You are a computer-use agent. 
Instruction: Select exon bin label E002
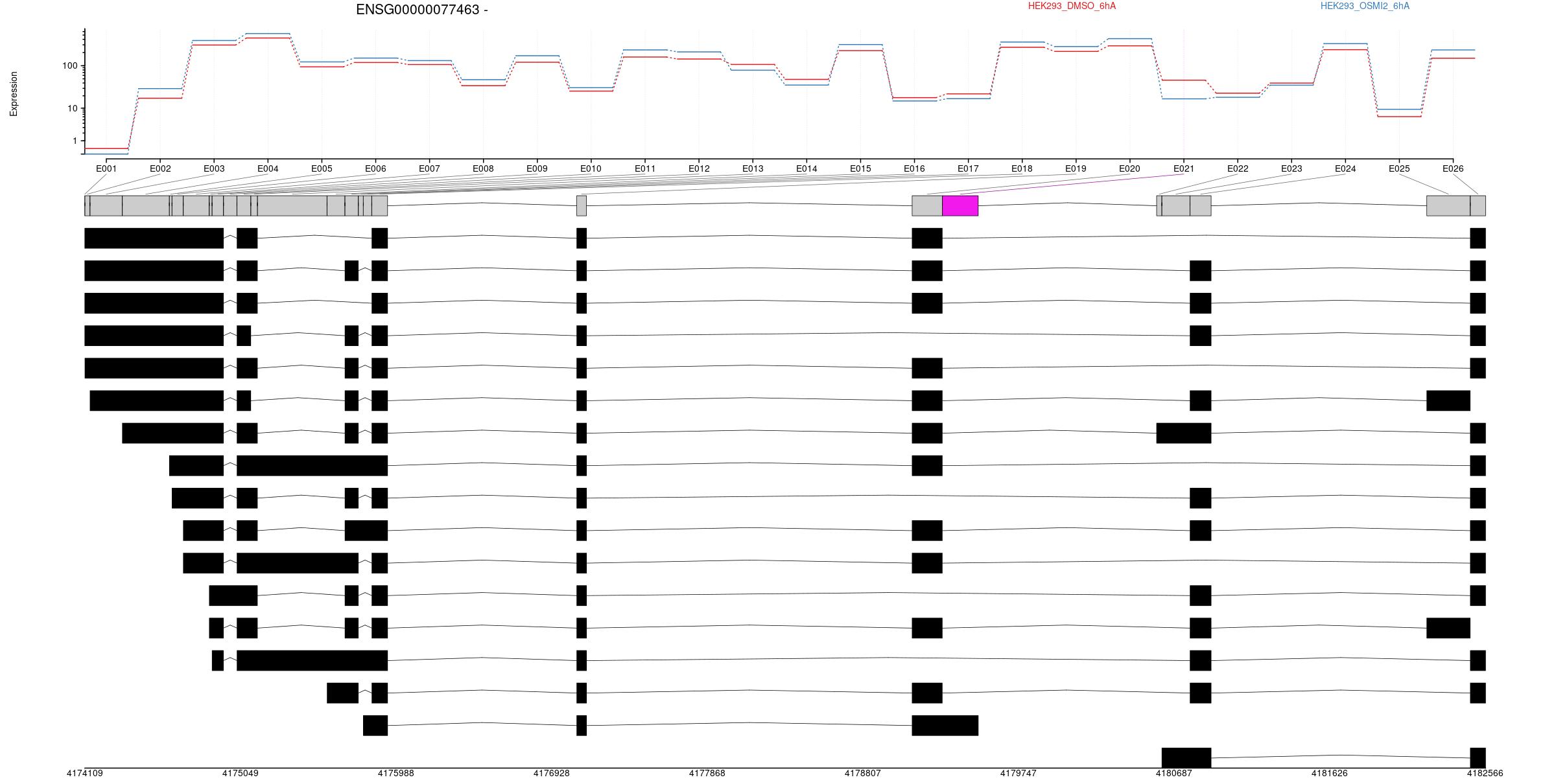click(160, 168)
